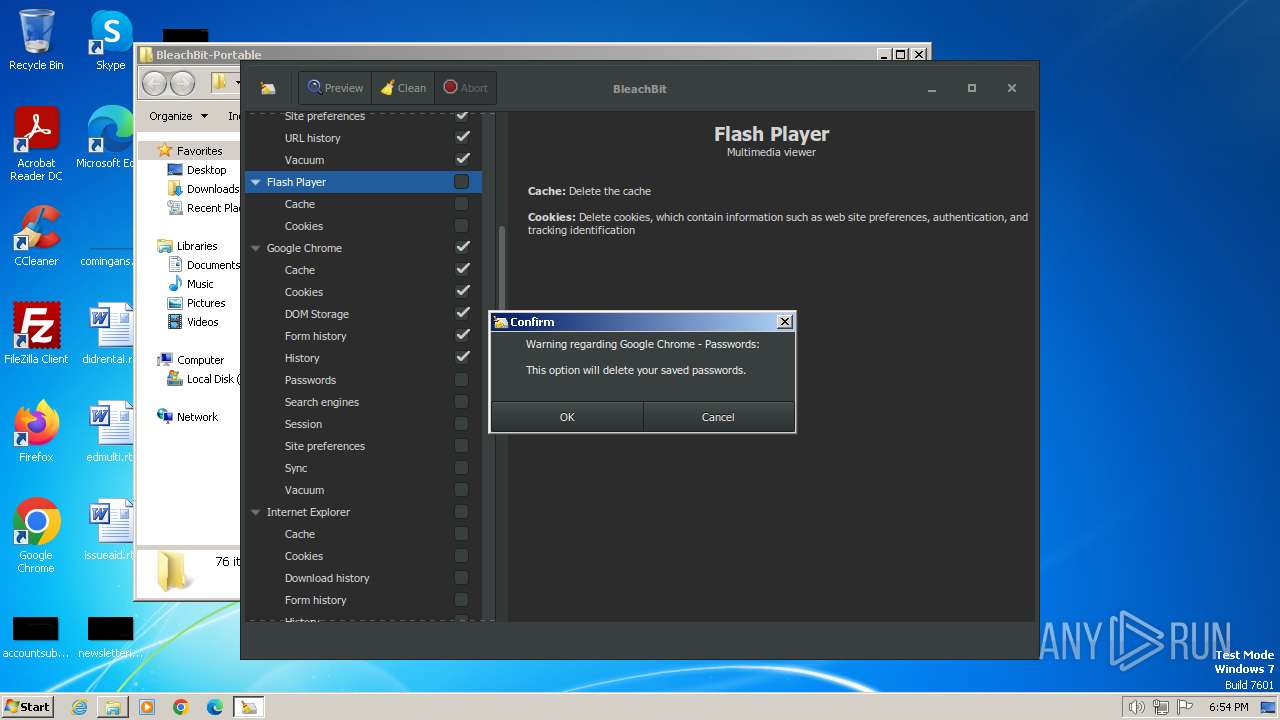Switch to BleachBit in the taskbar
Image resolution: width=1280 pixels, height=720 pixels.
[x=249, y=707]
